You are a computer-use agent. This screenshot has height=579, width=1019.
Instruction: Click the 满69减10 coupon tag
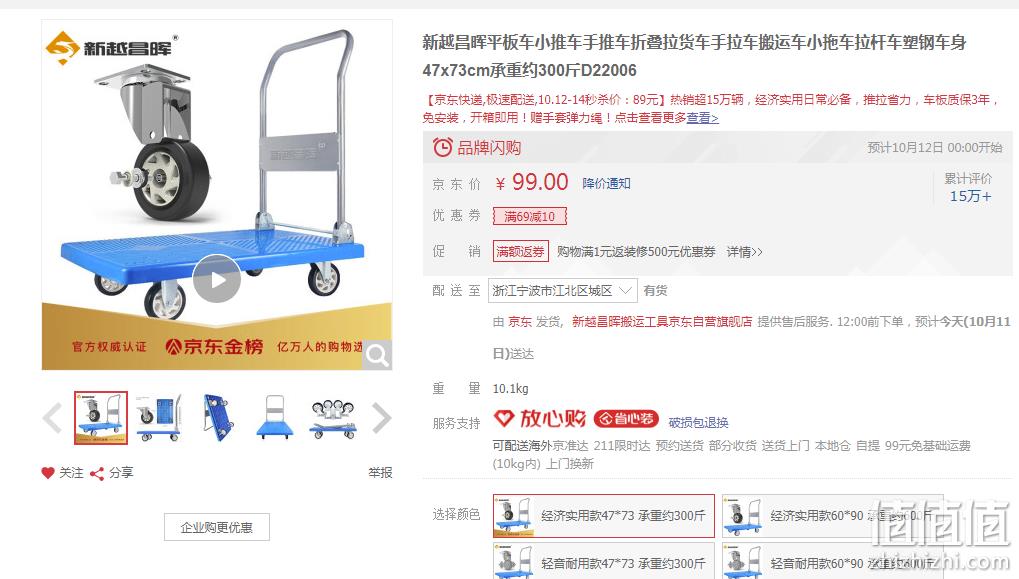(x=530, y=216)
